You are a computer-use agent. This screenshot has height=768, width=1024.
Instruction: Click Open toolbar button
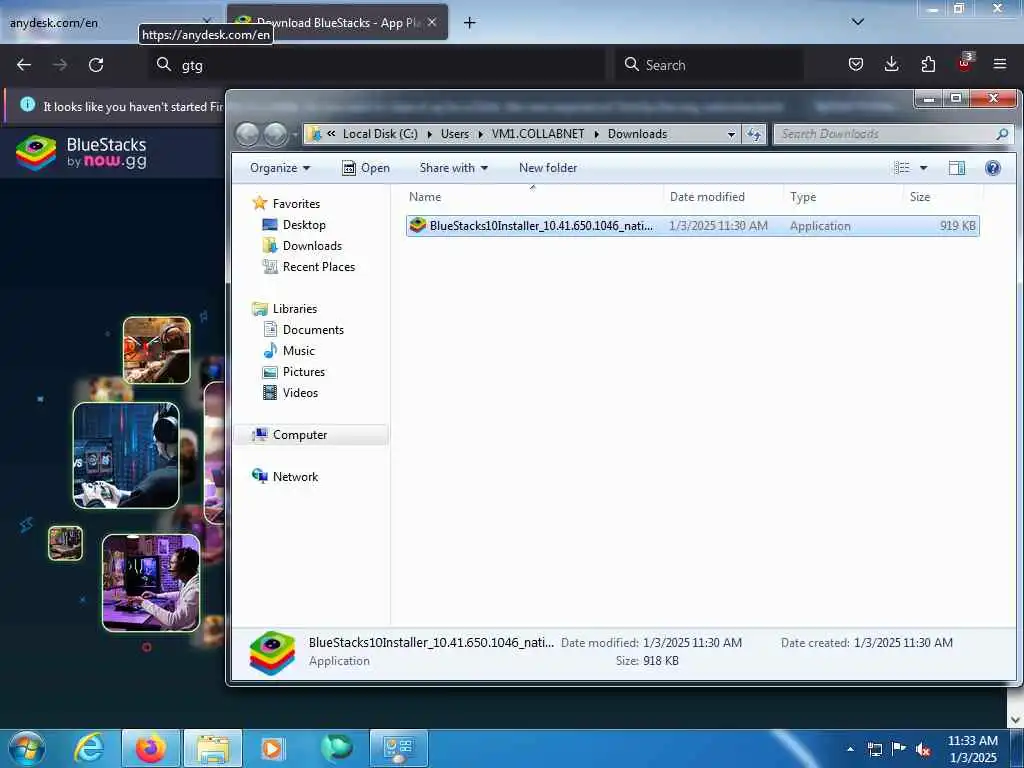pyautogui.click(x=366, y=168)
